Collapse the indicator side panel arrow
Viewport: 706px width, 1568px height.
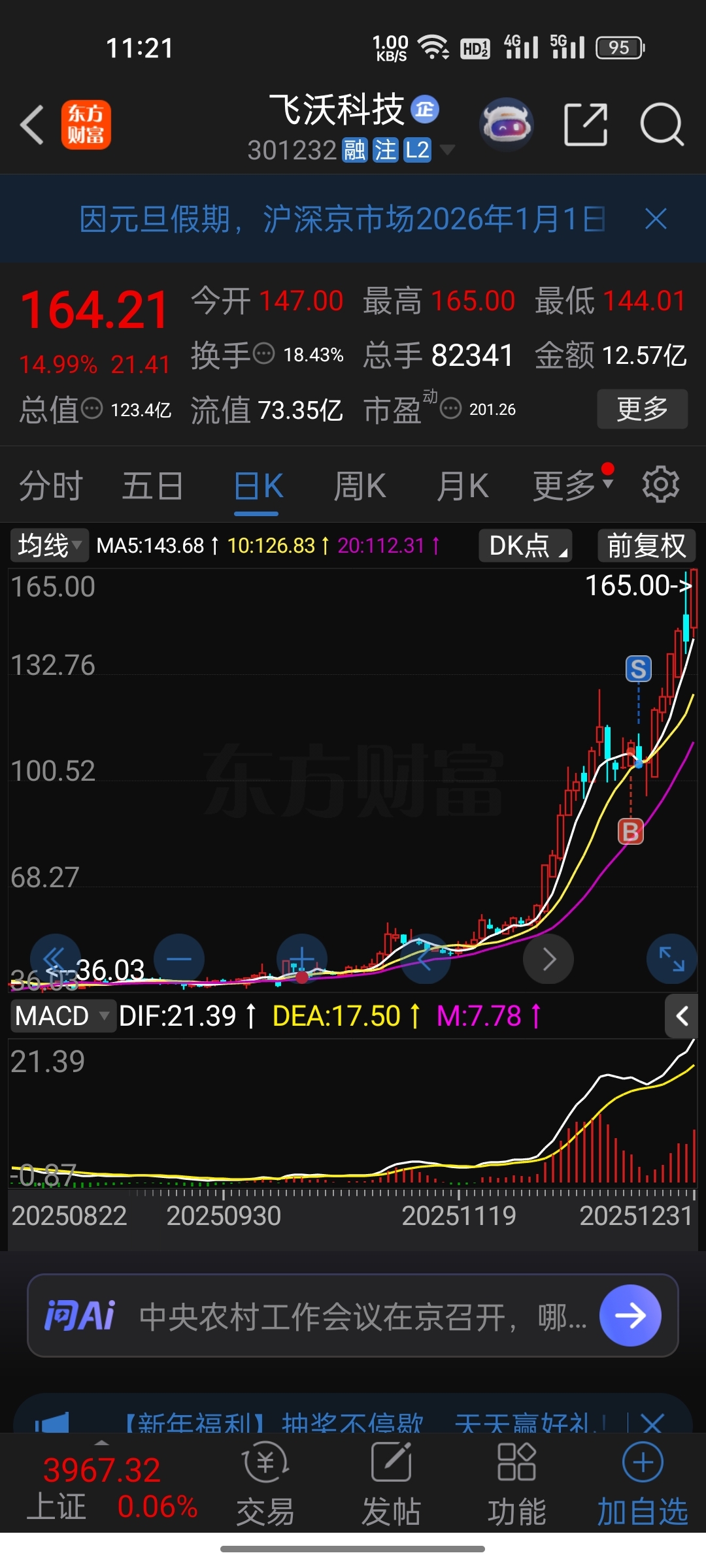tap(682, 1016)
